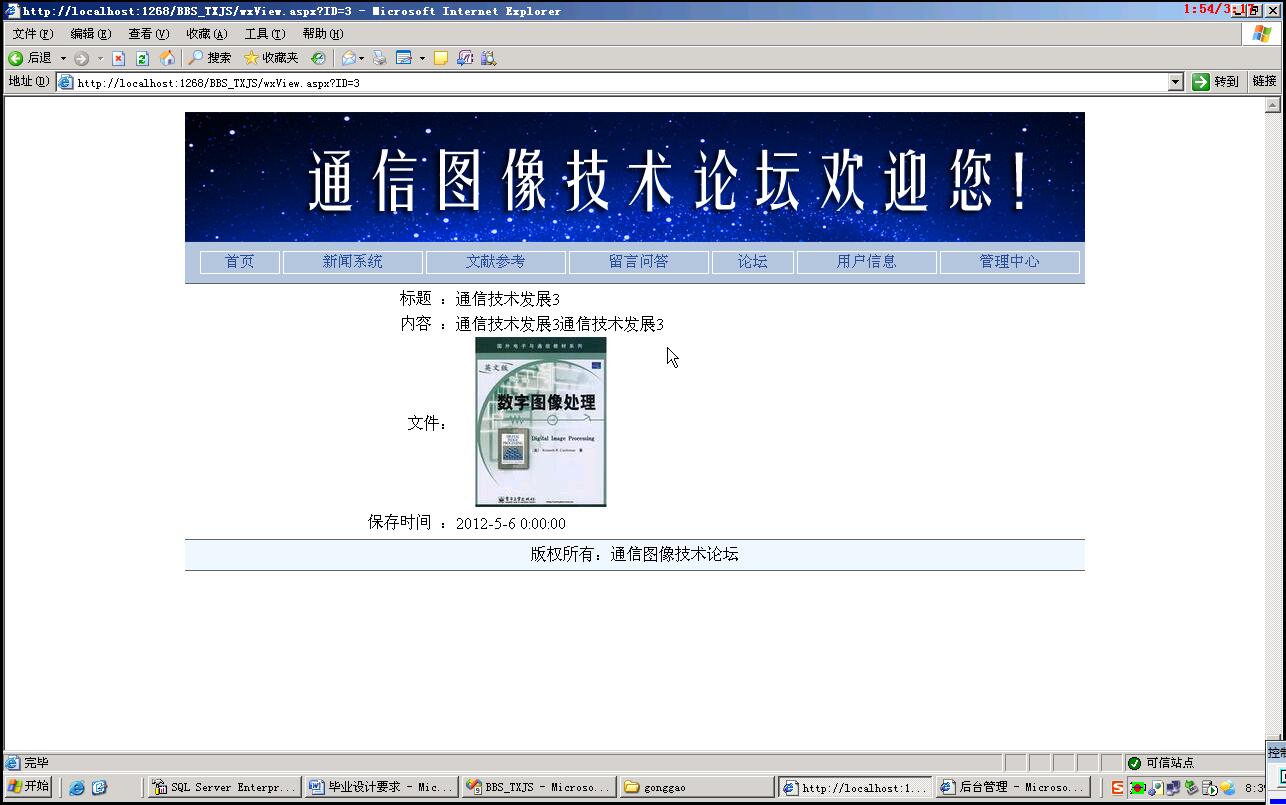
Task: Open the Back history dropdown arrow
Action: [63, 58]
